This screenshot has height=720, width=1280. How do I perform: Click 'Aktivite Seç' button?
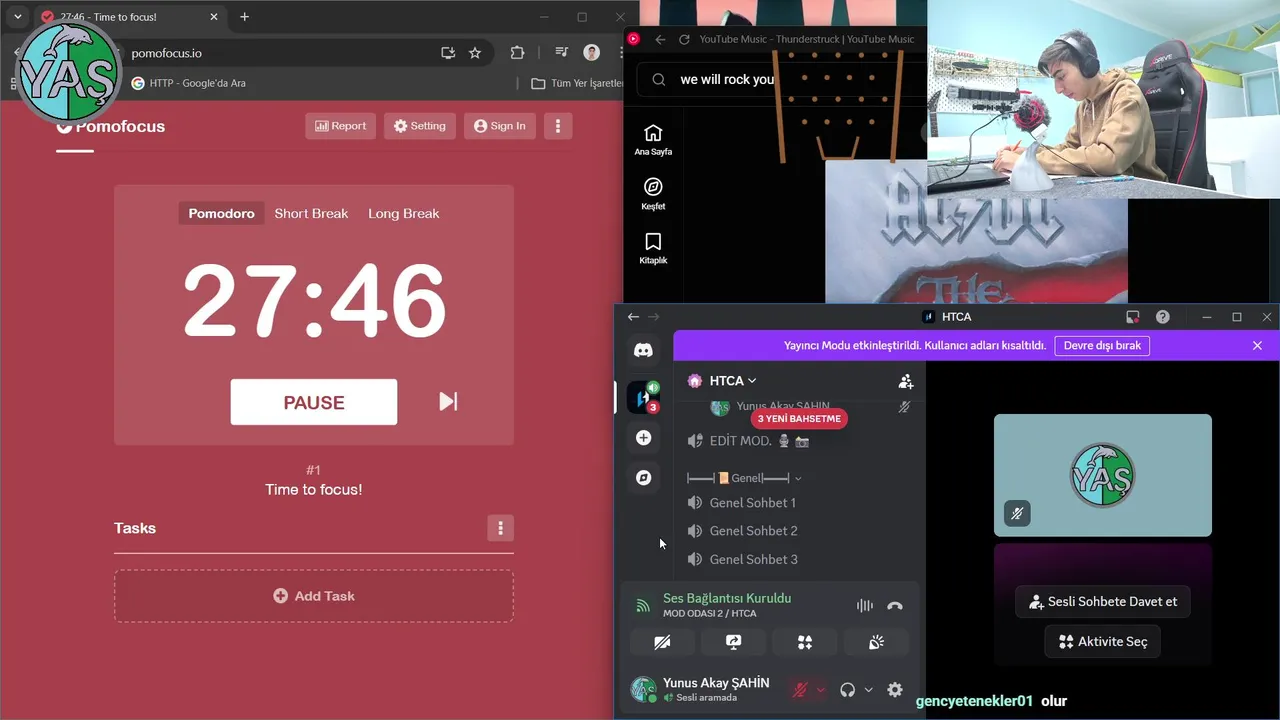click(1103, 642)
